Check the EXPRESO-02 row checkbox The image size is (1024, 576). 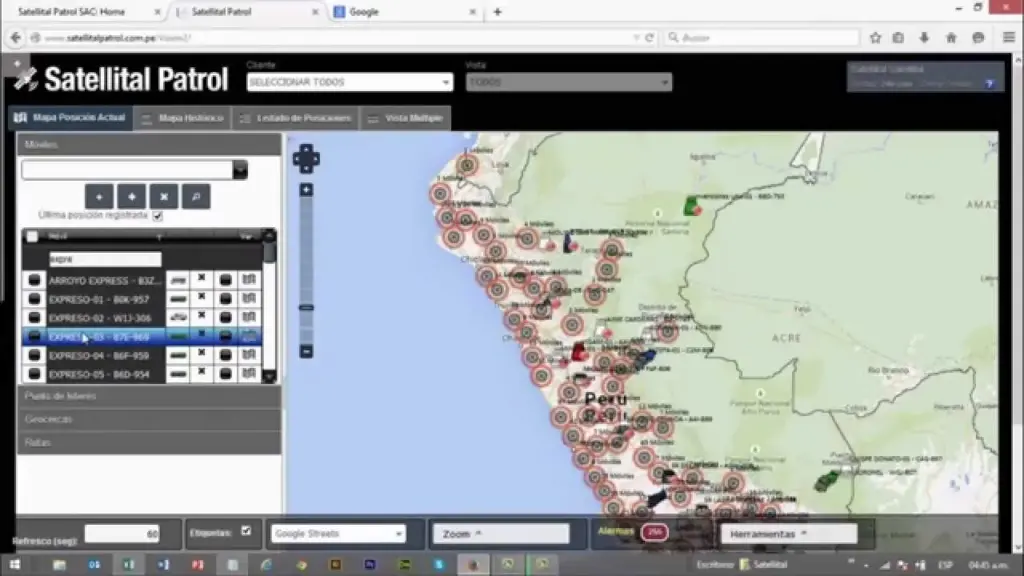tap(34, 318)
